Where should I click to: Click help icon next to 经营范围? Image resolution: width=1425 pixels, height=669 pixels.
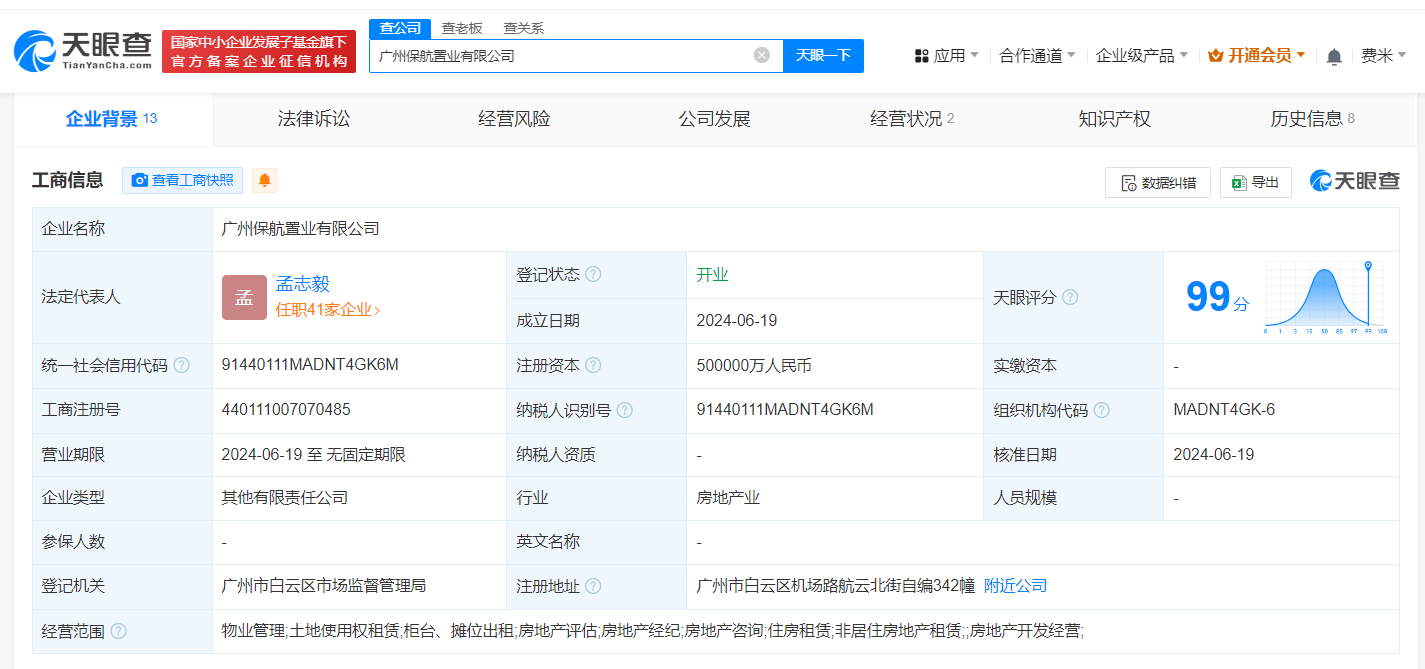(119, 631)
